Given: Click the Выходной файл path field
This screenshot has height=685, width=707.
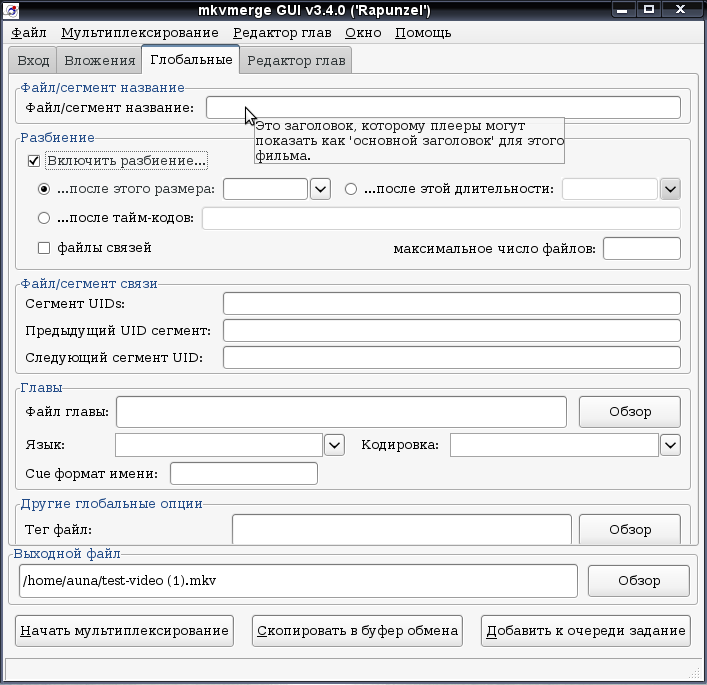Looking at the screenshot, I should coord(298,581).
